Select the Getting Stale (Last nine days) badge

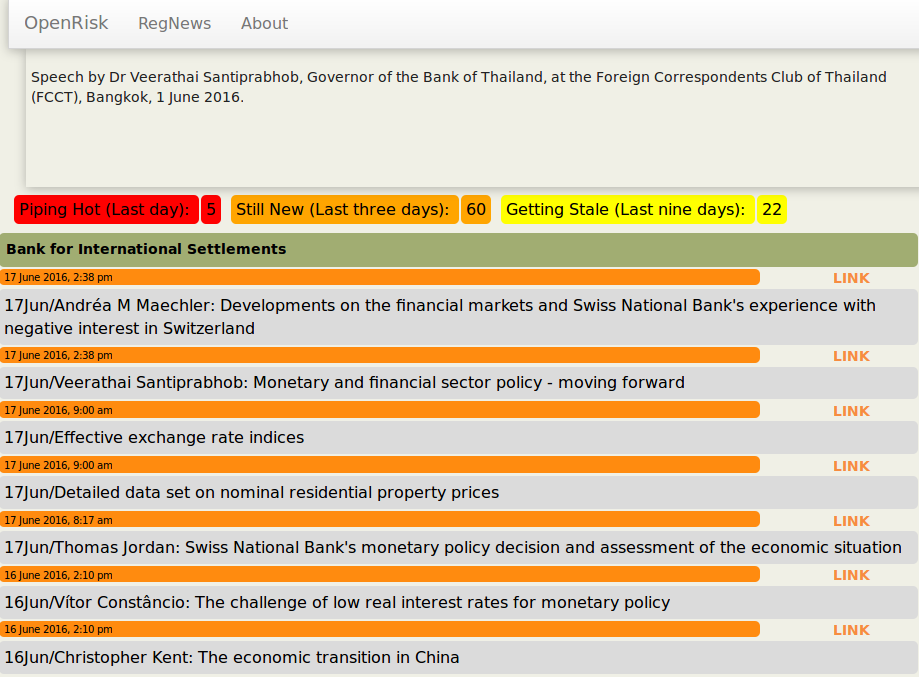pyautogui.click(x=627, y=209)
